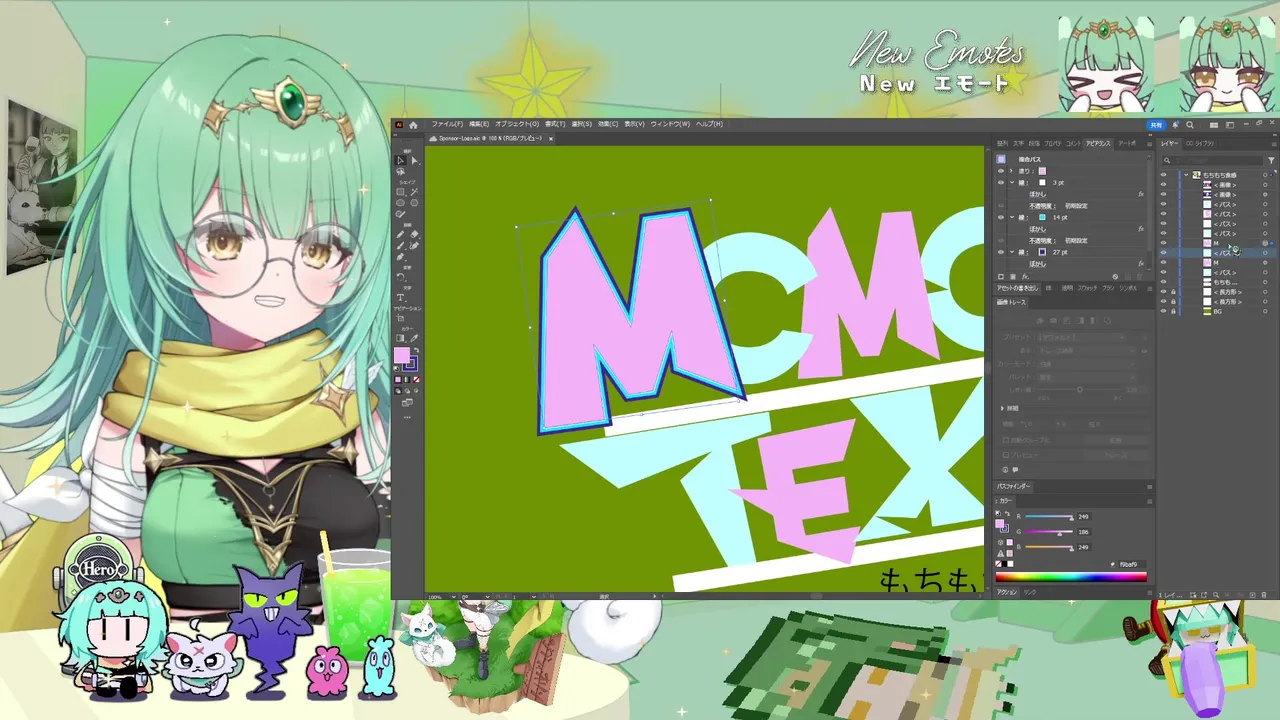This screenshot has width=1280, height=720.
Task: Delete the selected layer with trash icon
Action: 1263,595
